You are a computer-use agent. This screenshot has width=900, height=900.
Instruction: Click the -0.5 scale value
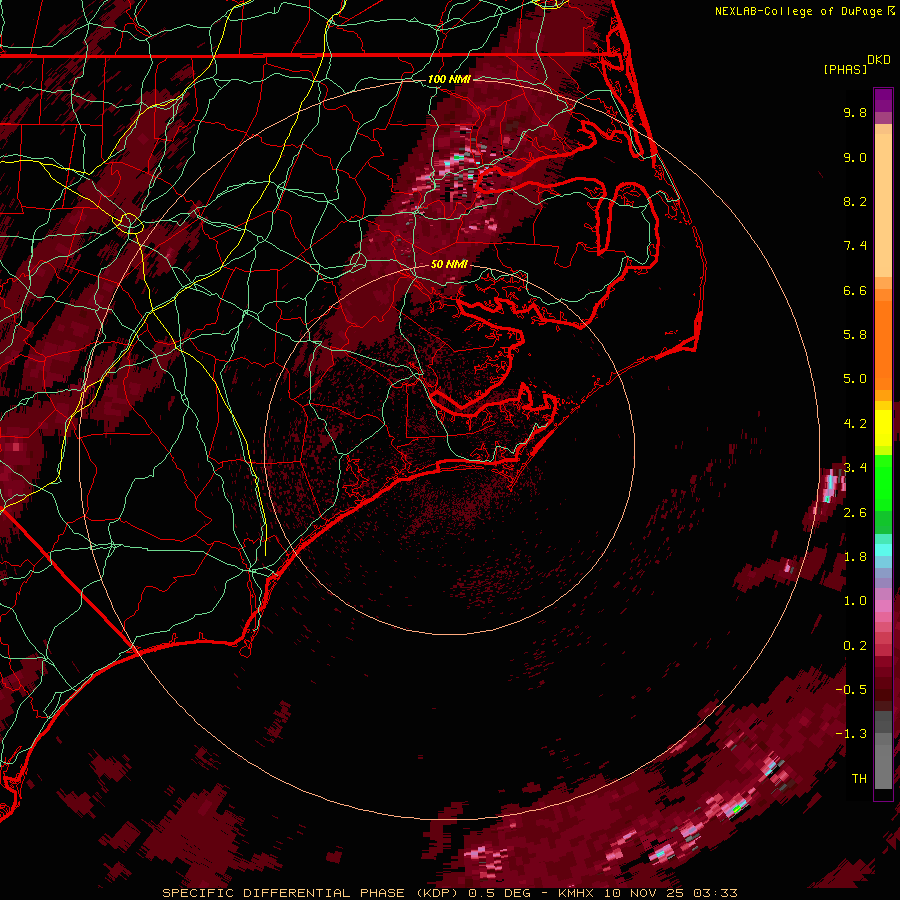click(x=851, y=690)
